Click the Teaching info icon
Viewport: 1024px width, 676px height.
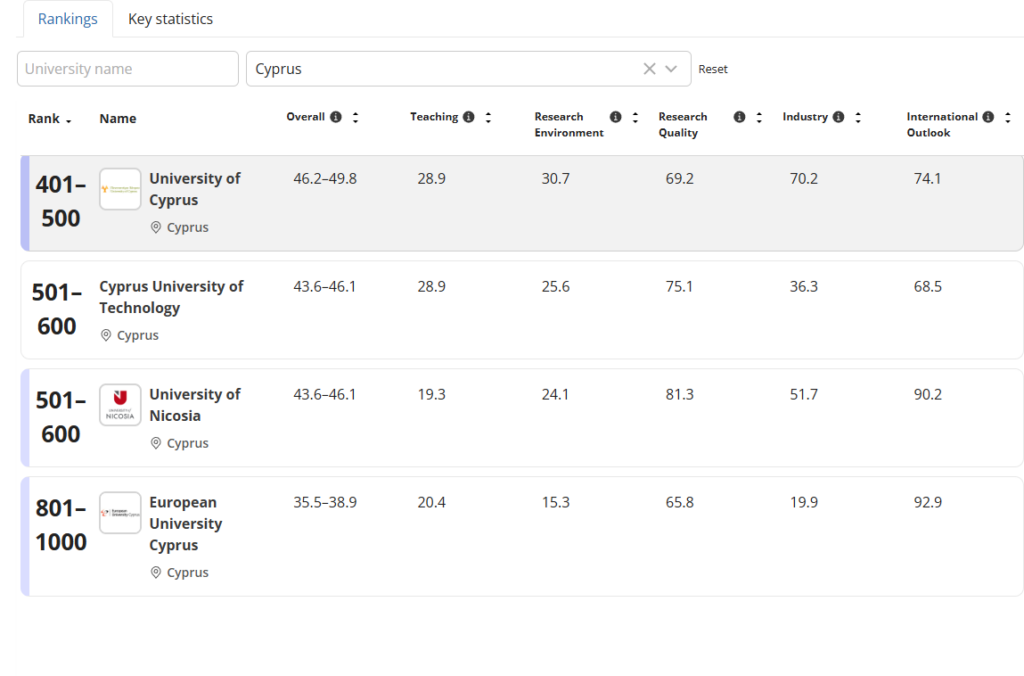click(x=468, y=117)
